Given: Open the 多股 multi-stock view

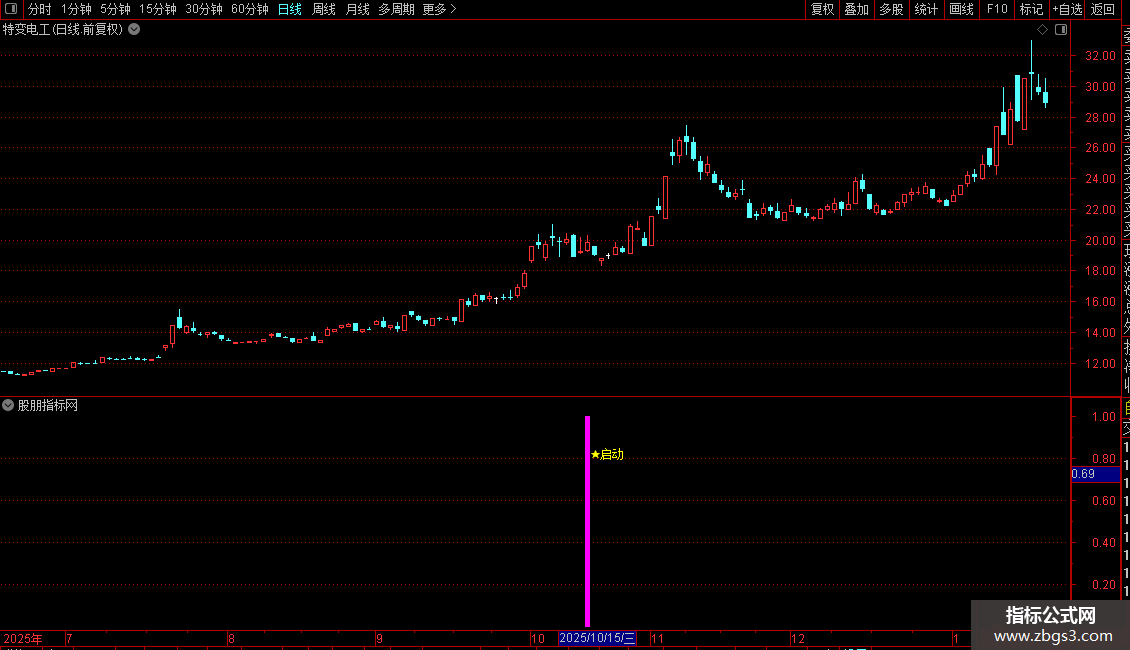Looking at the screenshot, I should click(891, 9).
